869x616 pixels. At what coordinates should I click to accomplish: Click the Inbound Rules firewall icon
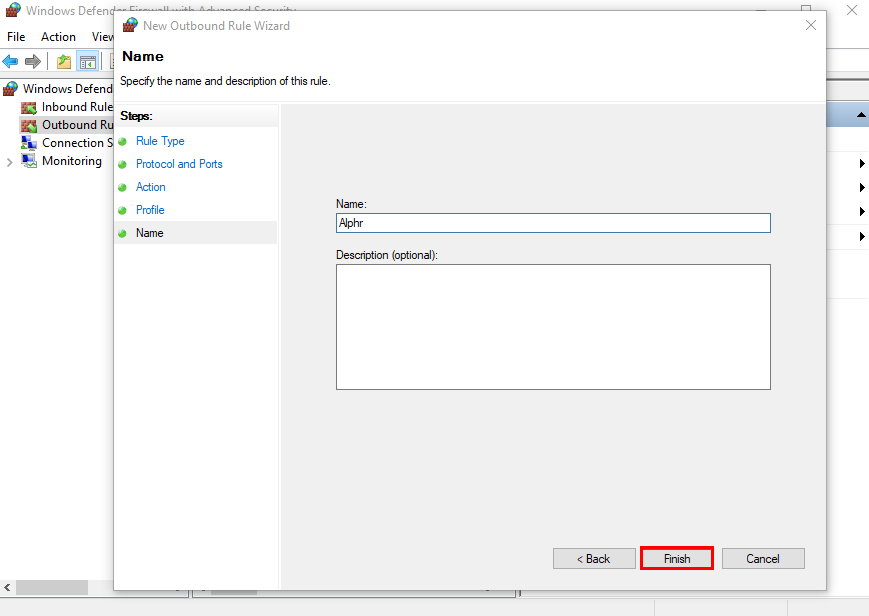(x=29, y=108)
